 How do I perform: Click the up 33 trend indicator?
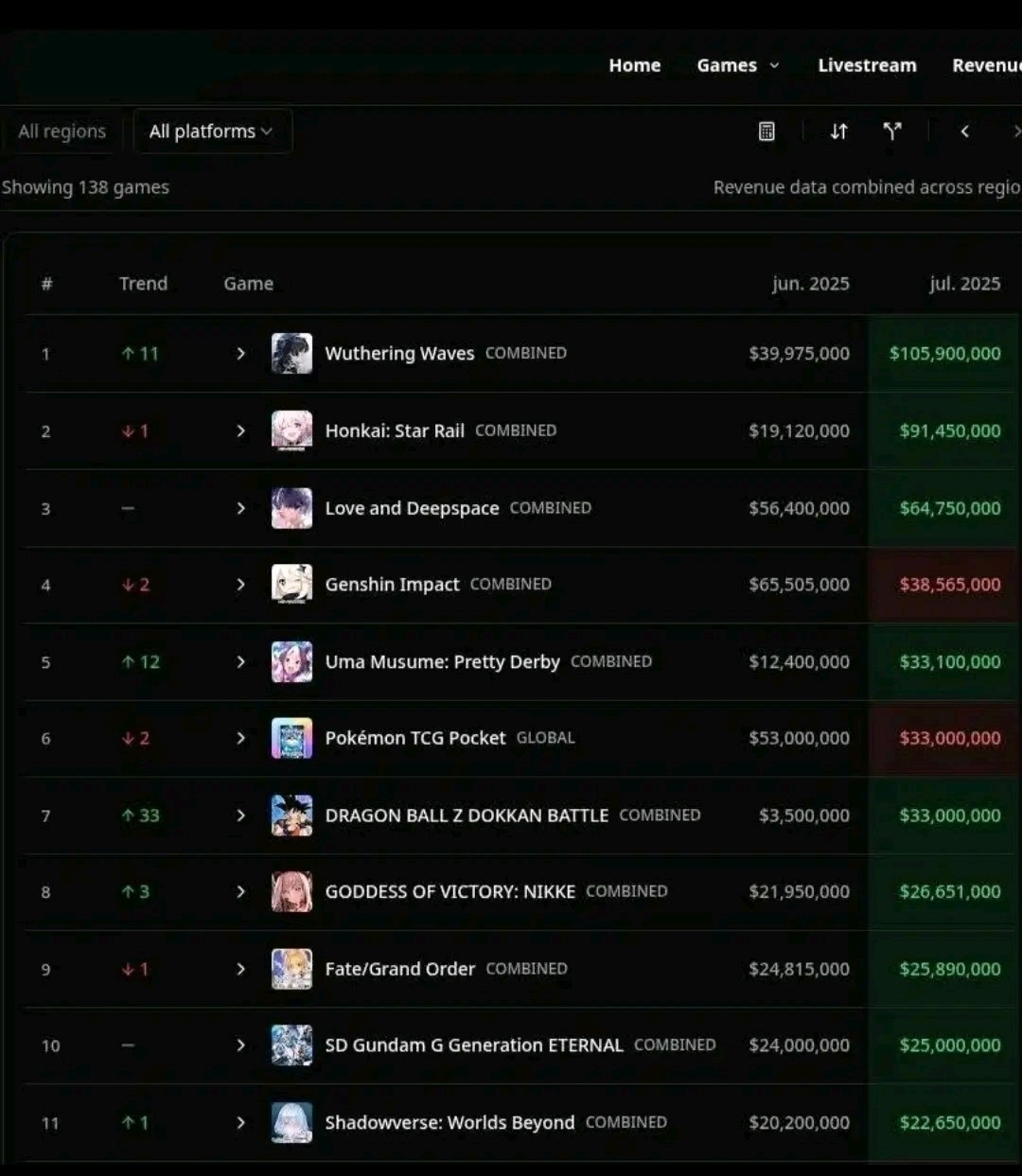point(140,816)
